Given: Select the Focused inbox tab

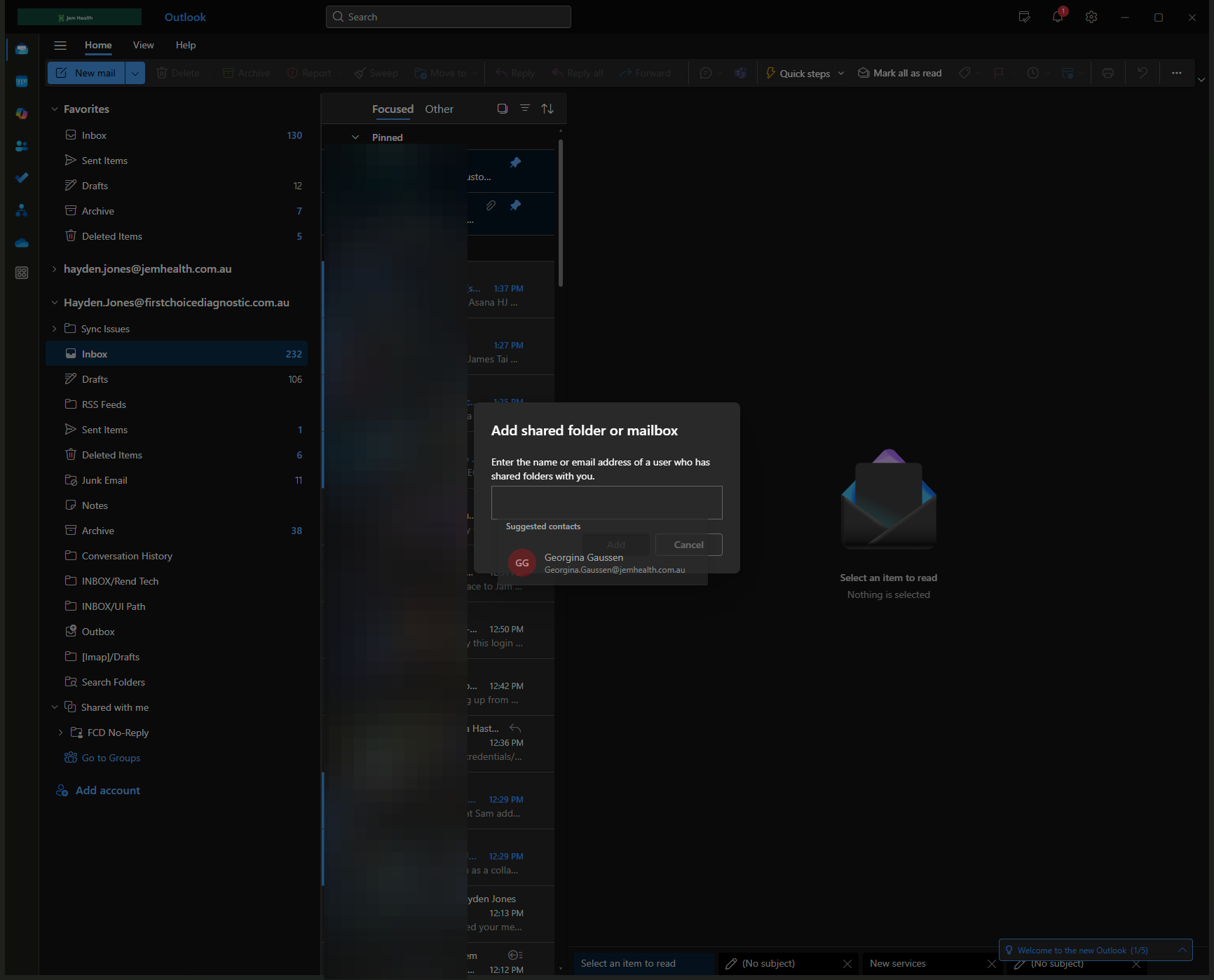Looking at the screenshot, I should click(x=393, y=109).
